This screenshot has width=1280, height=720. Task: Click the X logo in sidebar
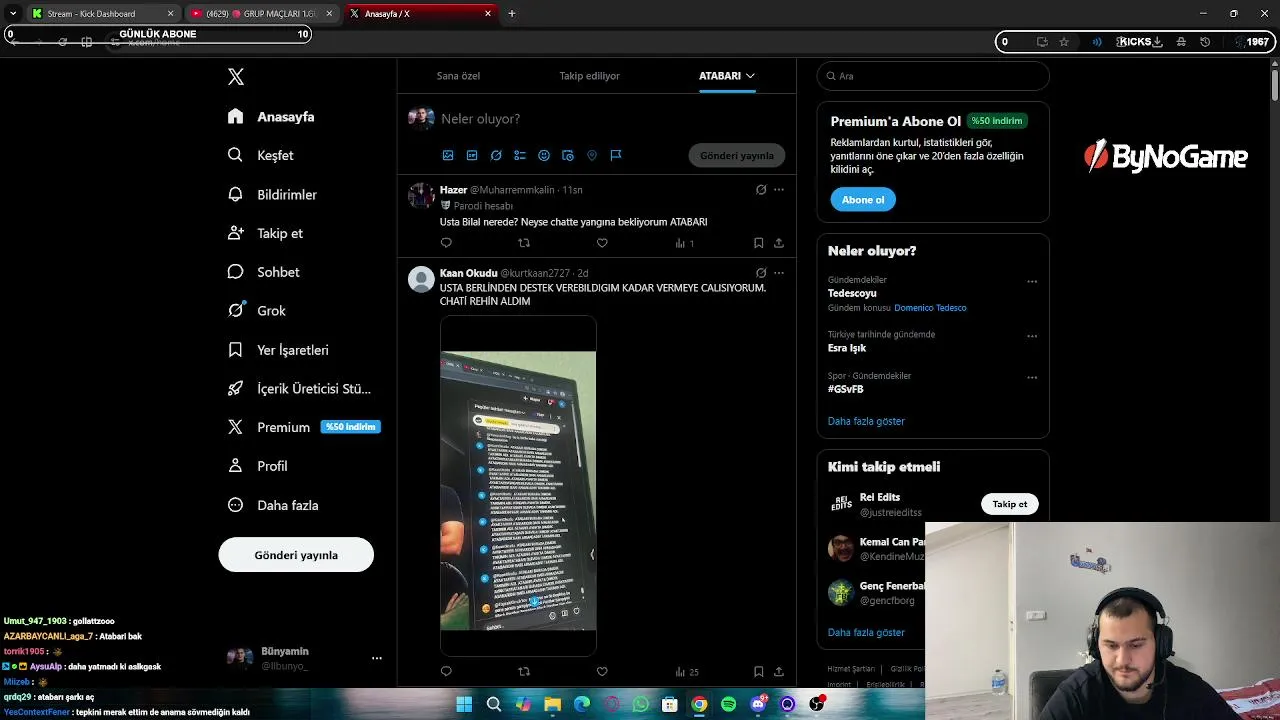coord(236,77)
